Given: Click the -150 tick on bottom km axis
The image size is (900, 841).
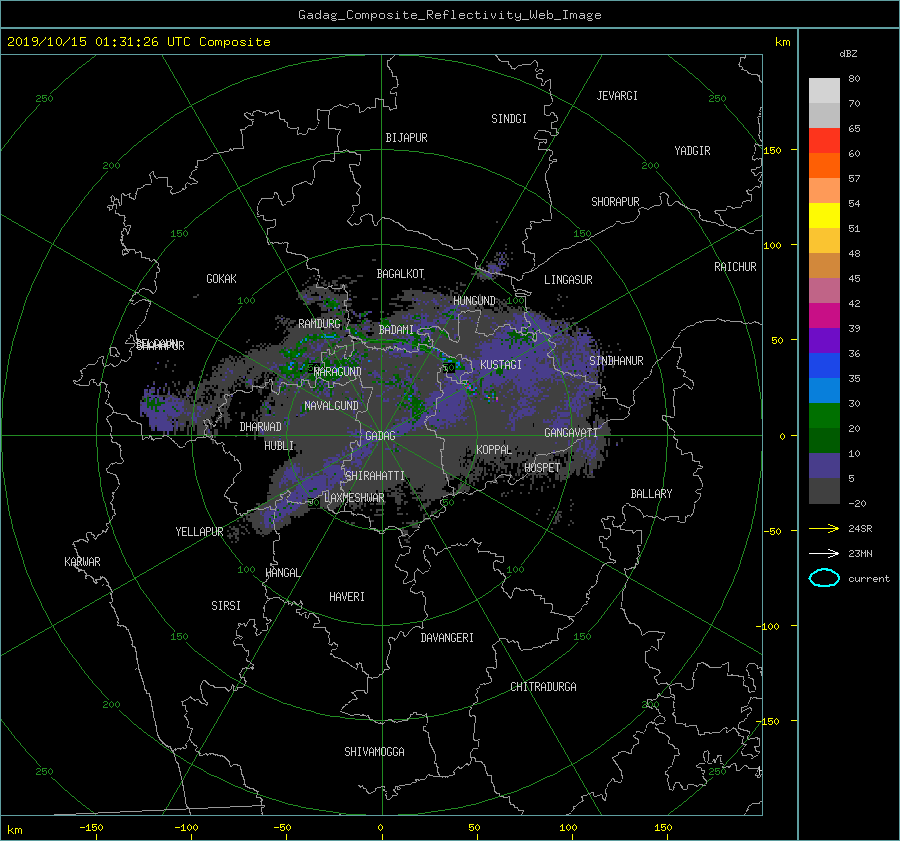Looking at the screenshot, I should 91,828.
